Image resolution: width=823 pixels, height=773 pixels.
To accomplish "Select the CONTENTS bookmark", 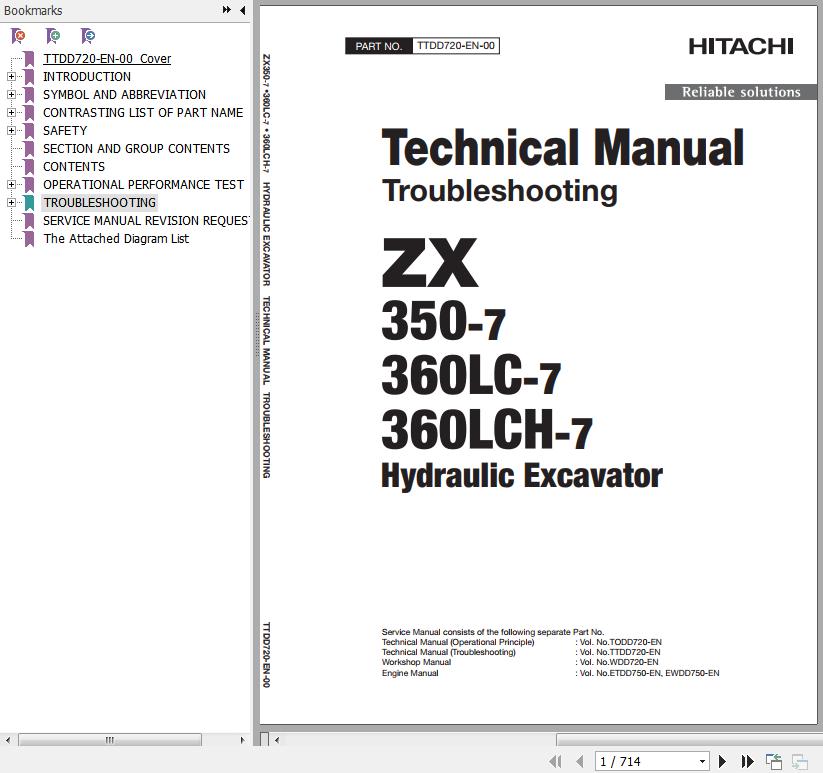I will pos(73,167).
